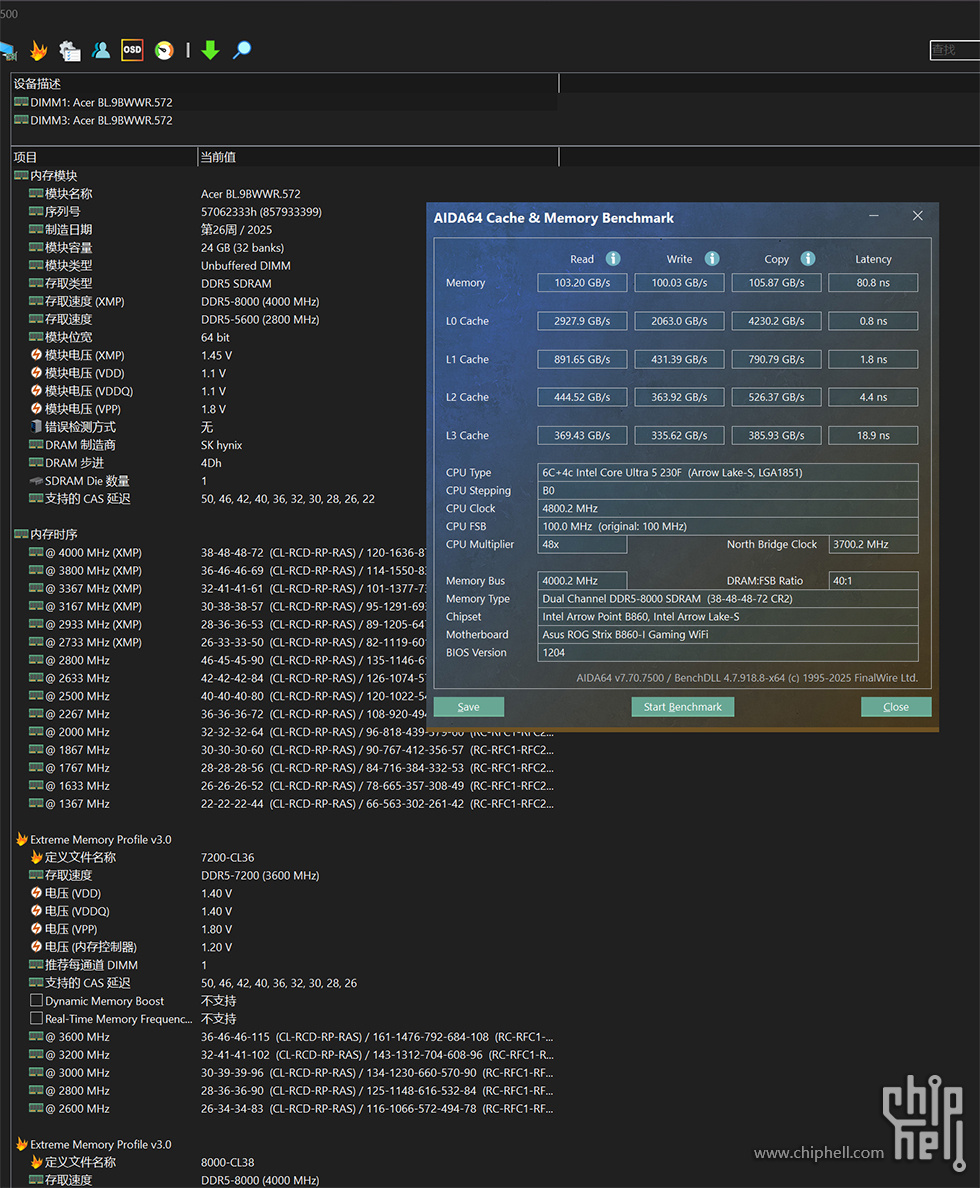This screenshot has height=1188, width=980.
Task: Select the 模块电压 (VDDQ) row
Action: pyautogui.click(x=220, y=391)
